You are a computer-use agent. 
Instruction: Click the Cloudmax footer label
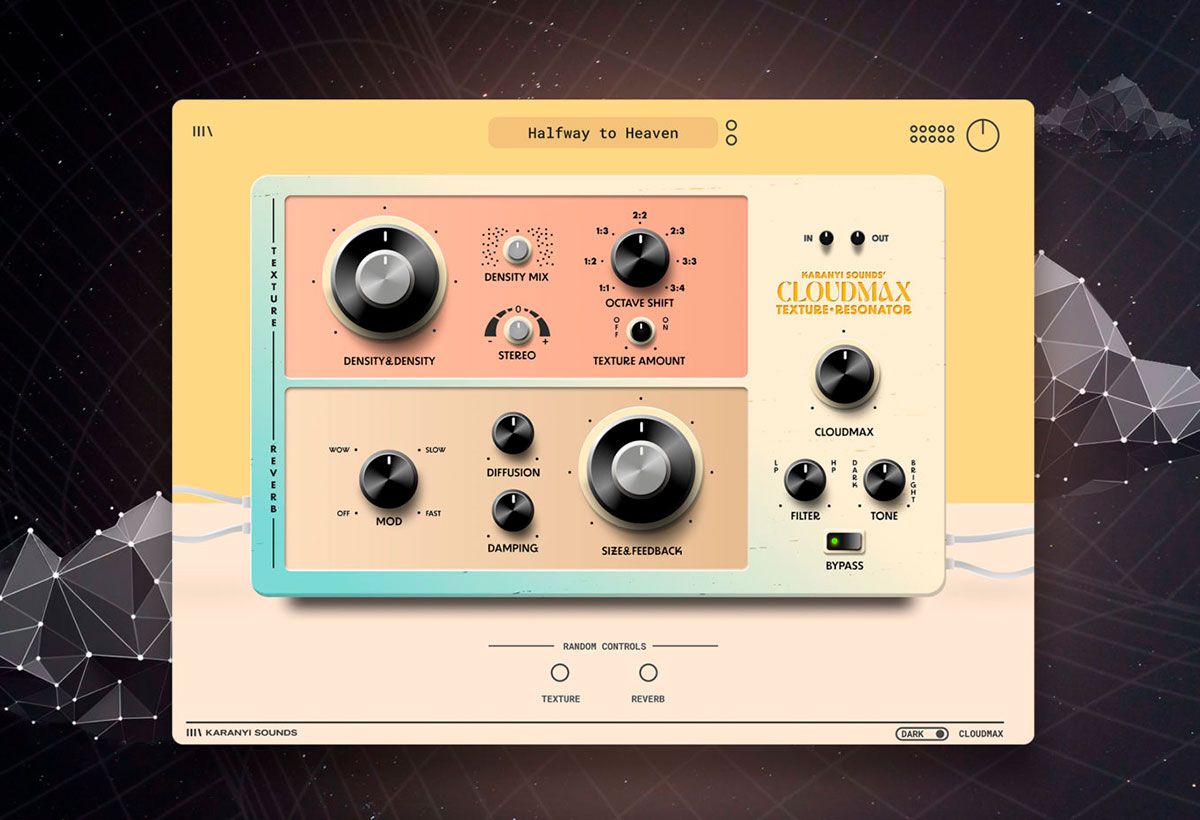coord(981,734)
